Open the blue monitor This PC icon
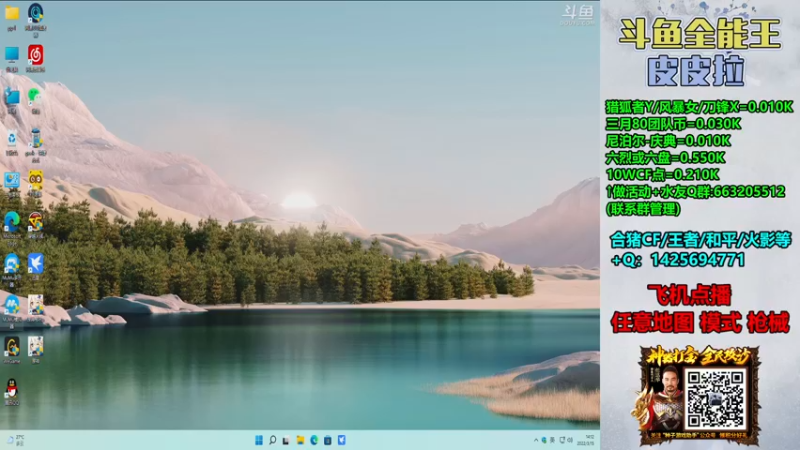 (x=12, y=55)
